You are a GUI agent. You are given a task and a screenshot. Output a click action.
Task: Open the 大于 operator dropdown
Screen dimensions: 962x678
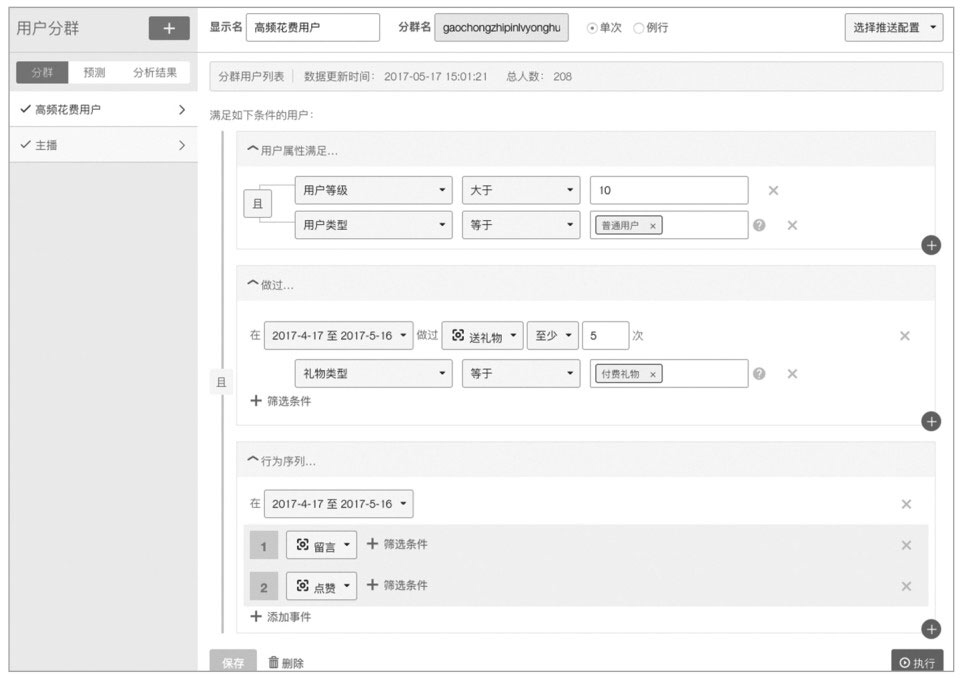tap(521, 190)
